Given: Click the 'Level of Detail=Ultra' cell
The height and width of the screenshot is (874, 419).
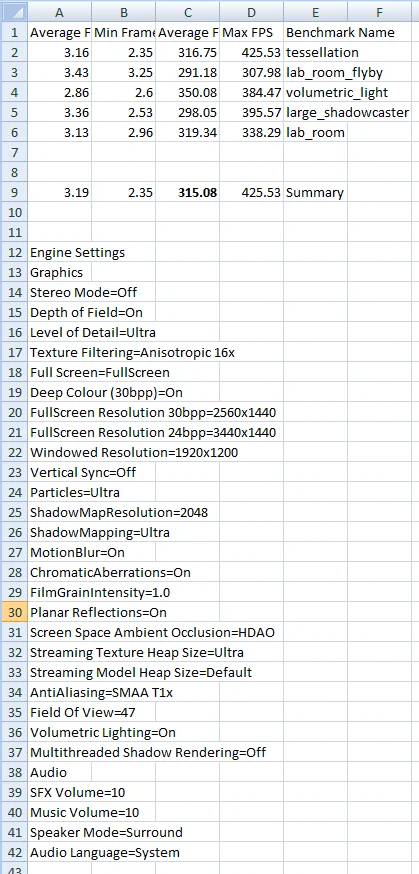Looking at the screenshot, I should click(92, 333).
